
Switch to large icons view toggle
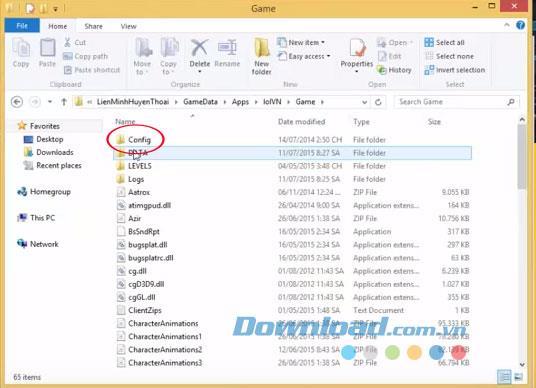[518, 377]
